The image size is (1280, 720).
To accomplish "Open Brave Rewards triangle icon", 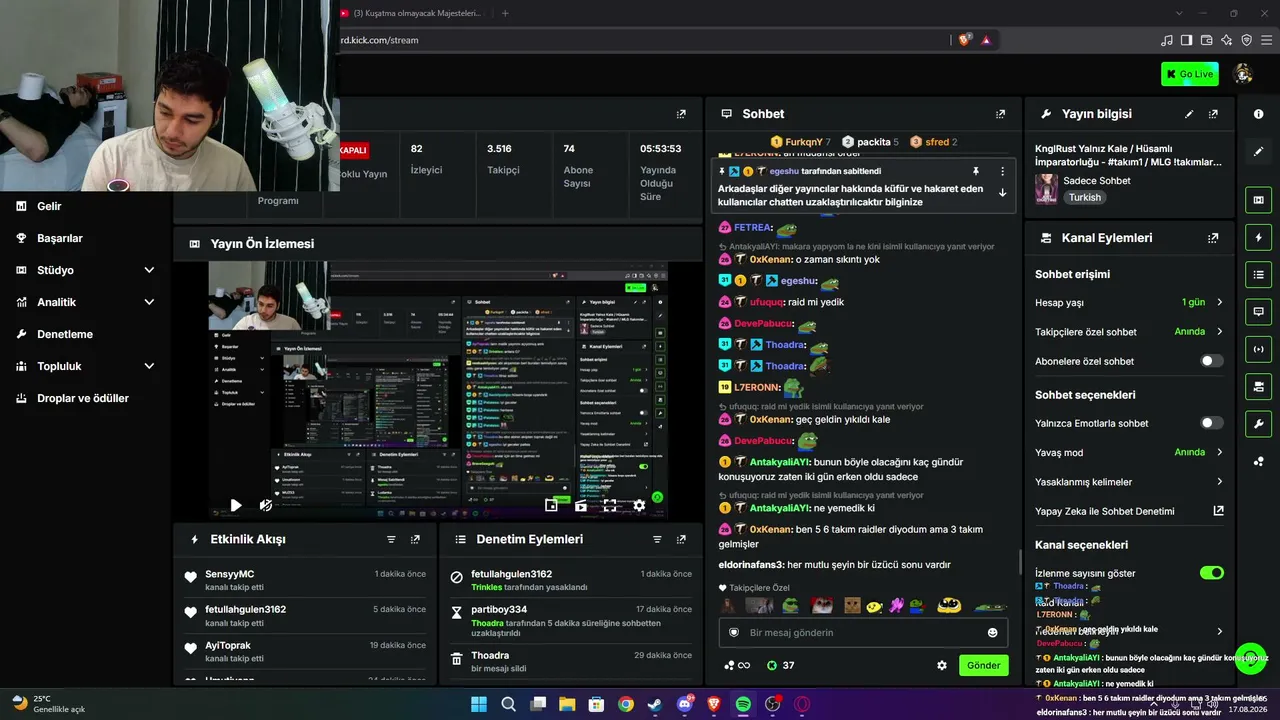I will 986,40.
